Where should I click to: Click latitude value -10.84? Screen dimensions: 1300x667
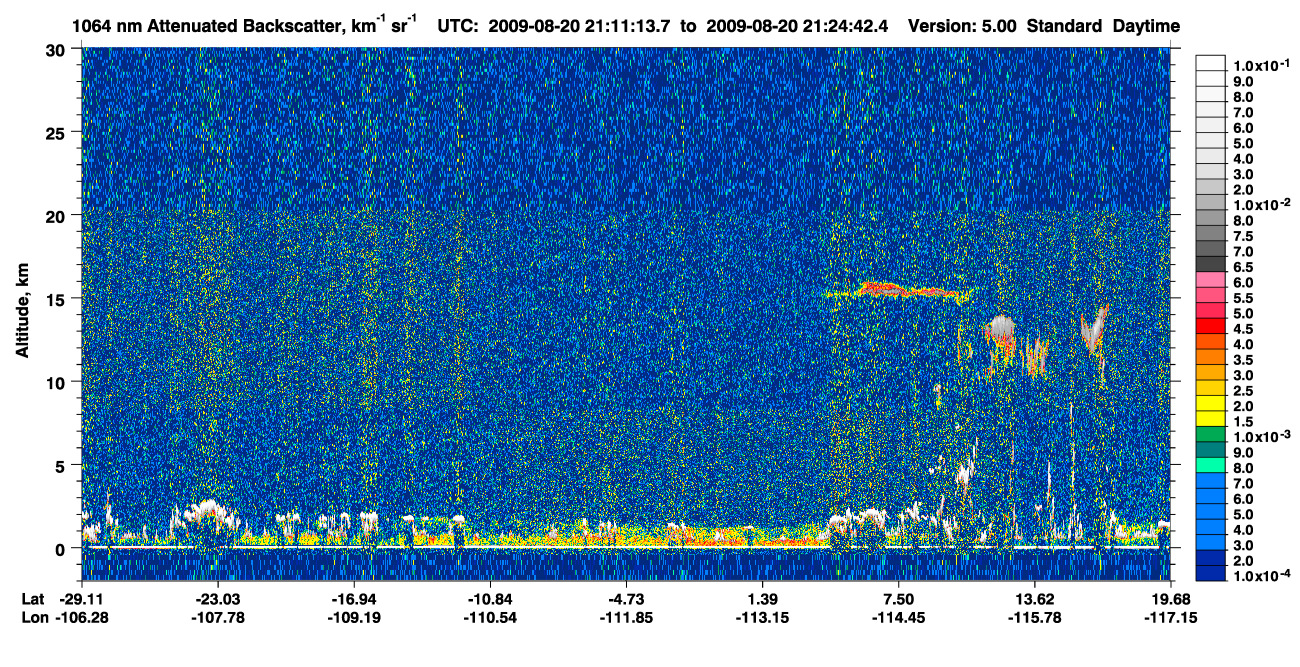[490, 598]
